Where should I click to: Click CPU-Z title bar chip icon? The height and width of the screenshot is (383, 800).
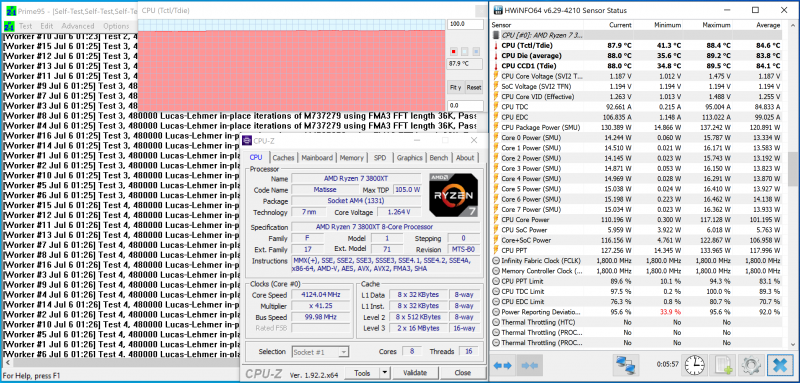point(246,140)
